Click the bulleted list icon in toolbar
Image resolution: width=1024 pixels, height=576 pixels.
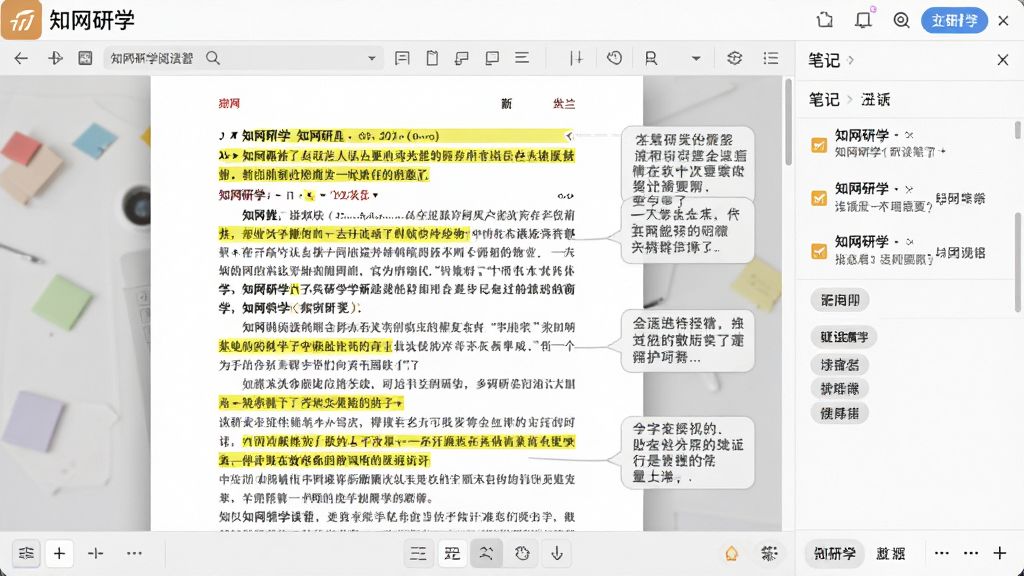click(x=771, y=58)
